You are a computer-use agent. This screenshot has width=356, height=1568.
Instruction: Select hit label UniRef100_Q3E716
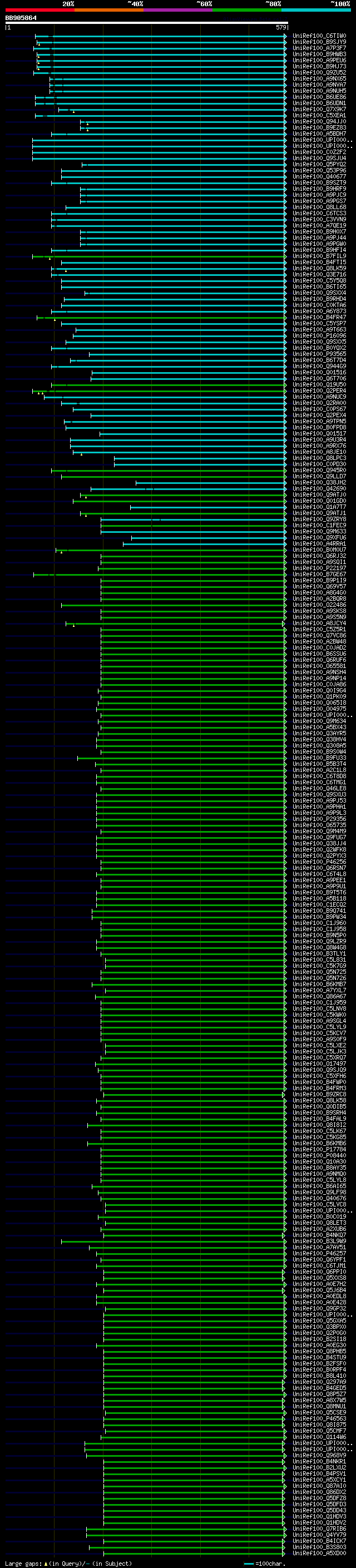(x=319, y=275)
